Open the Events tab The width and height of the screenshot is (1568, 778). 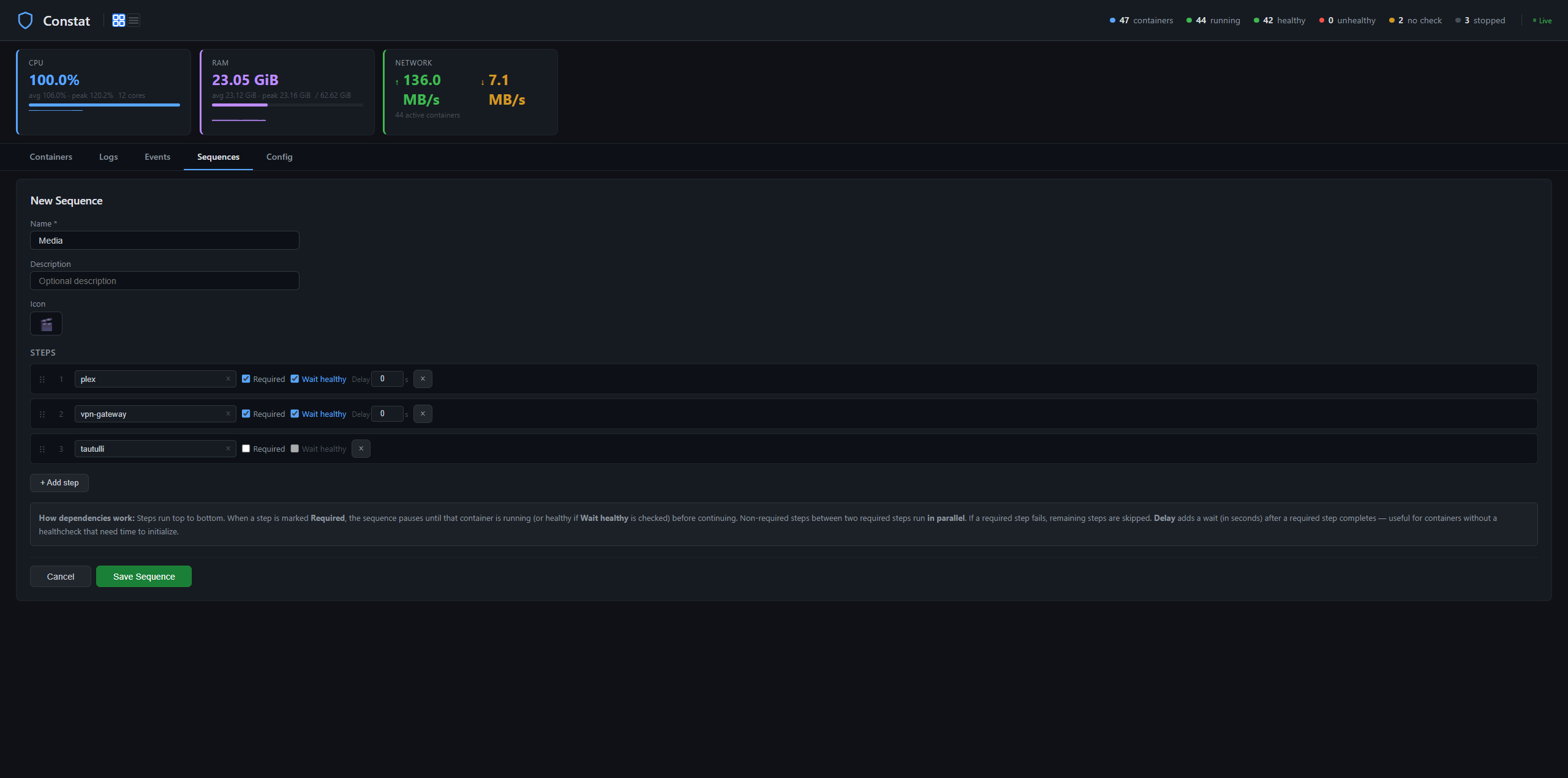click(157, 157)
